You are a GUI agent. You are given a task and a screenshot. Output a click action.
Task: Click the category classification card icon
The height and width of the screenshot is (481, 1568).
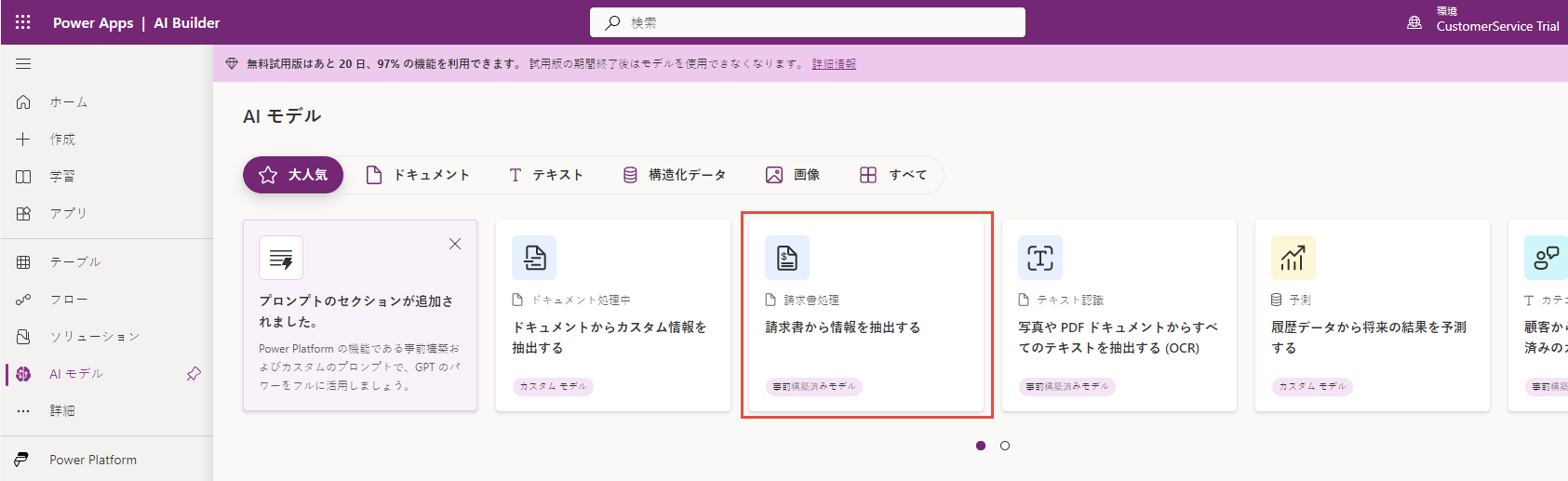pos(1546,258)
